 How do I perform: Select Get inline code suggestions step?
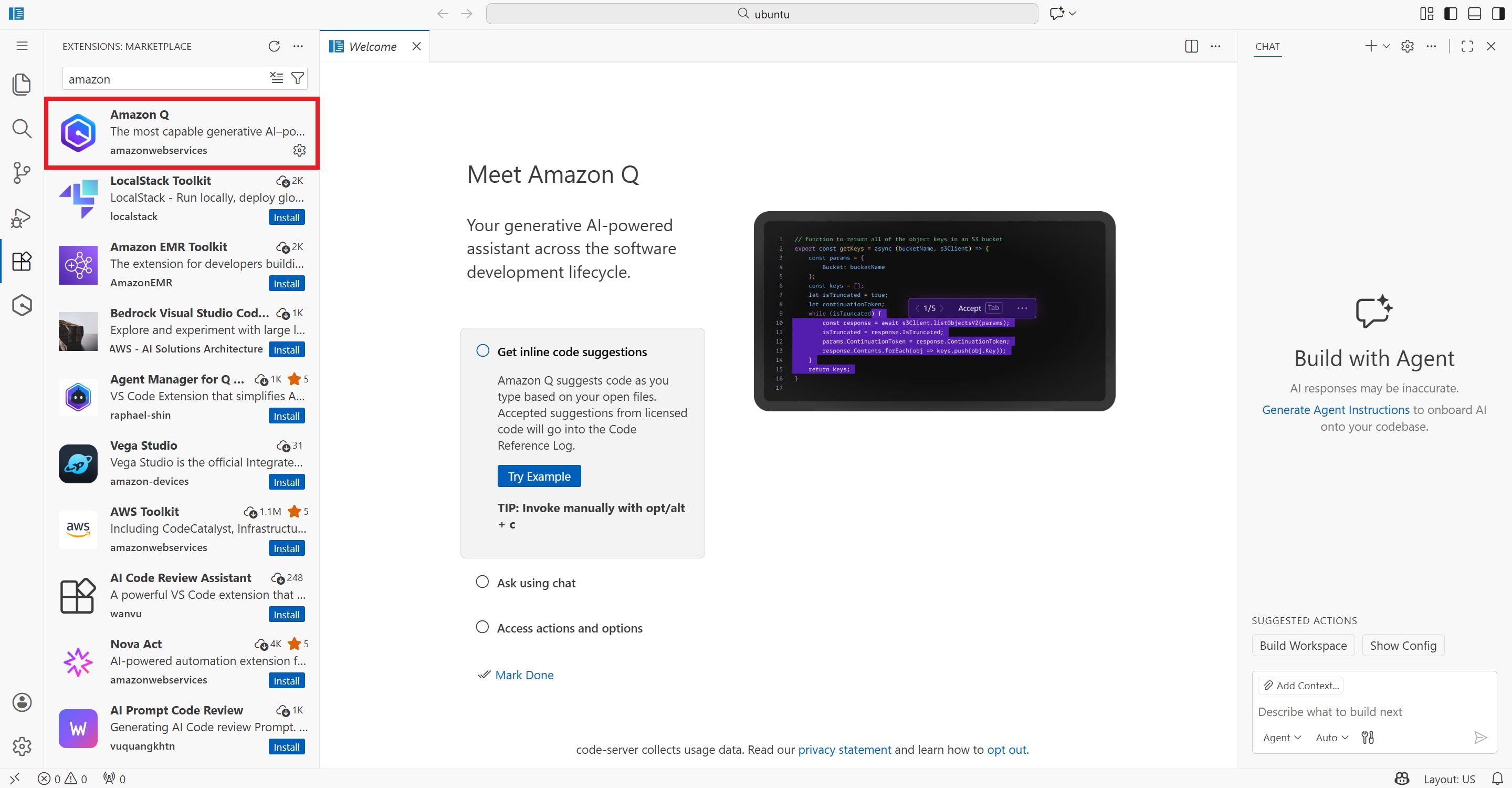click(572, 352)
